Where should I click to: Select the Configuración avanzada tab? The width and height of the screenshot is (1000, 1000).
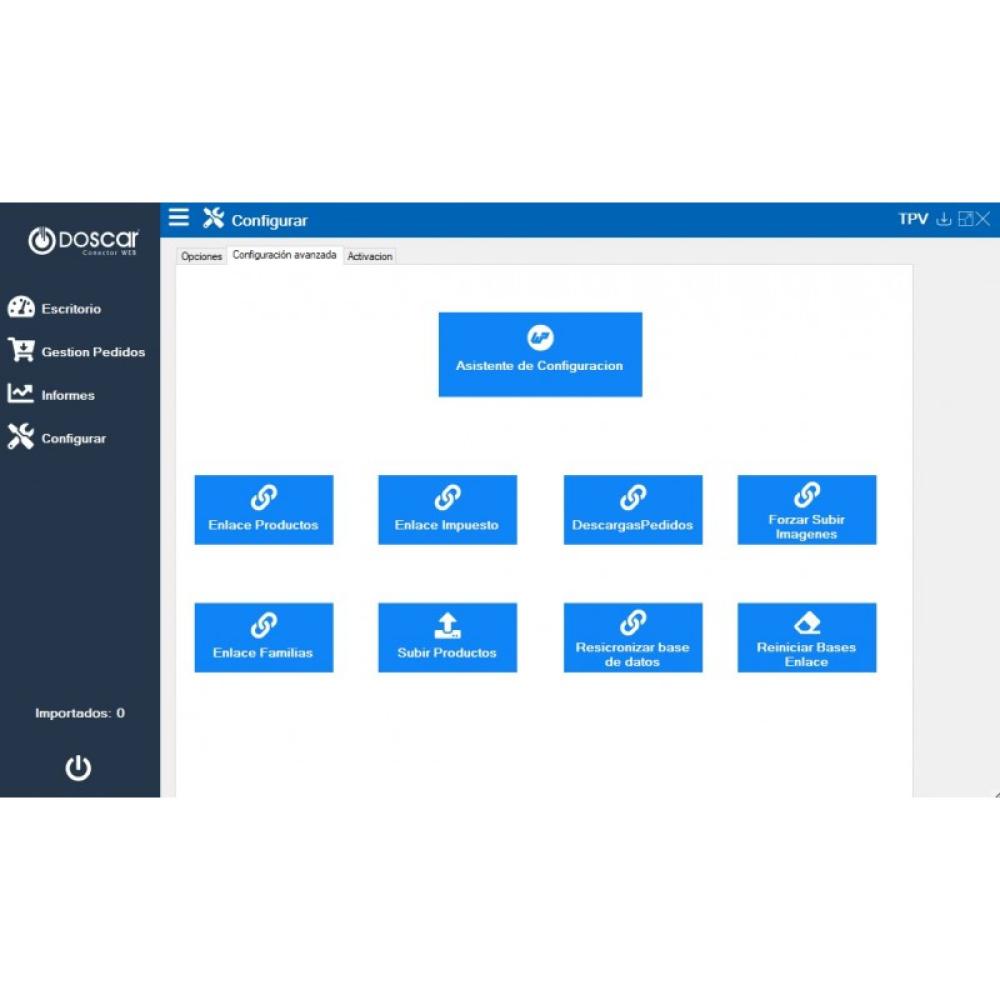pos(285,255)
